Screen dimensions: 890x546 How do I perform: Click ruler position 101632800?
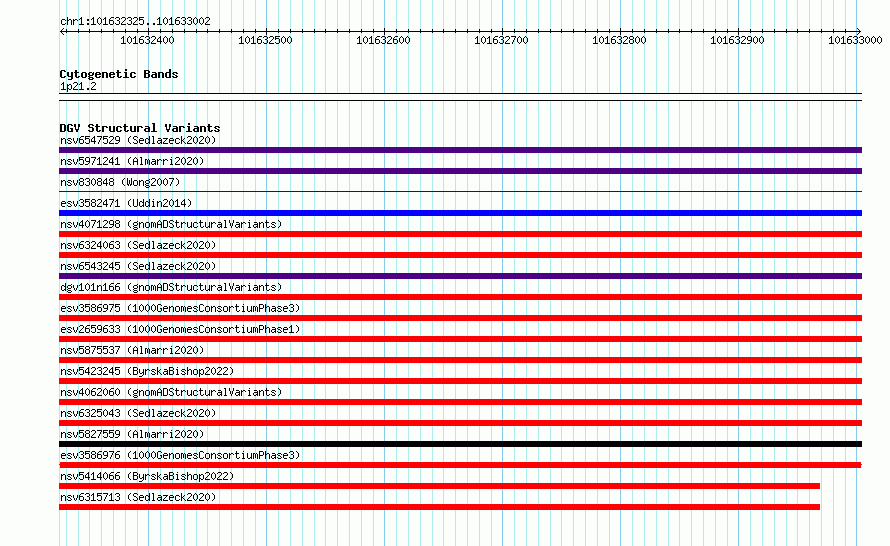coord(620,40)
